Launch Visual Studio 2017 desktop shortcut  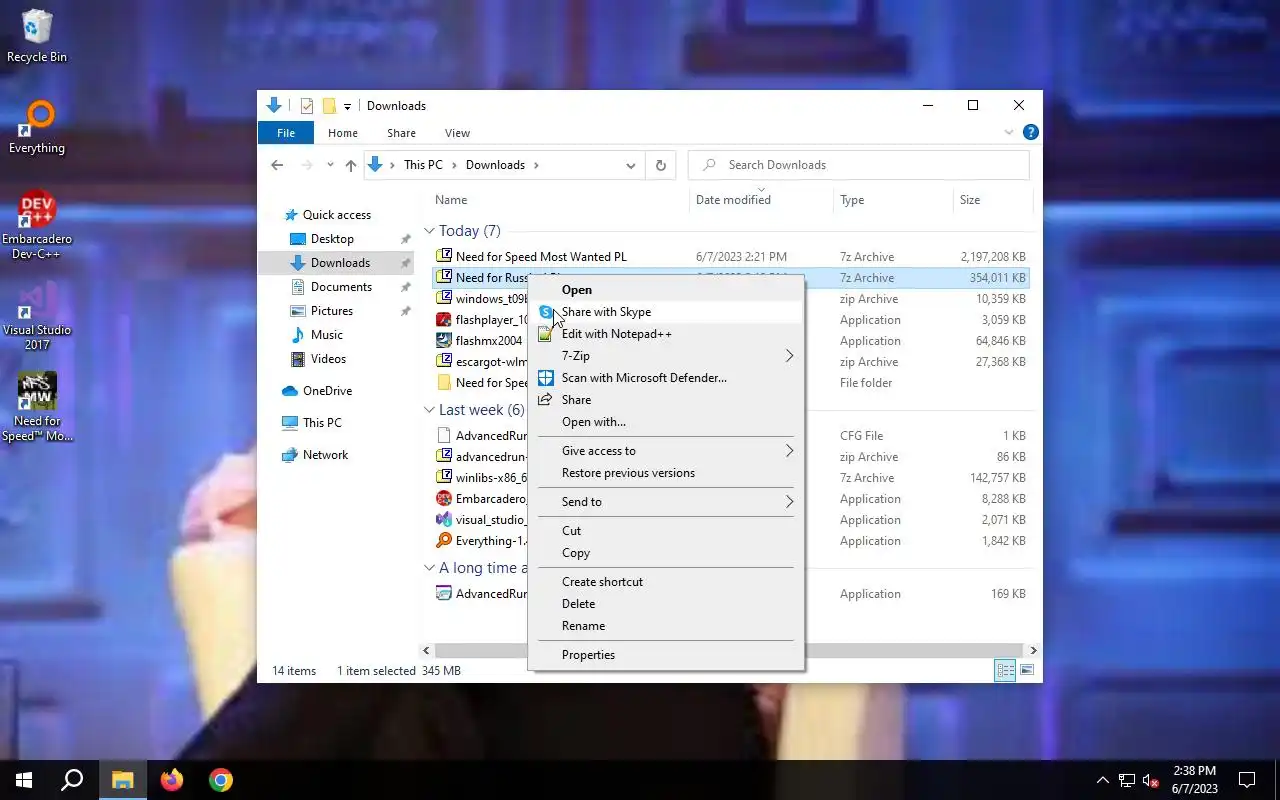coord(37,315)
